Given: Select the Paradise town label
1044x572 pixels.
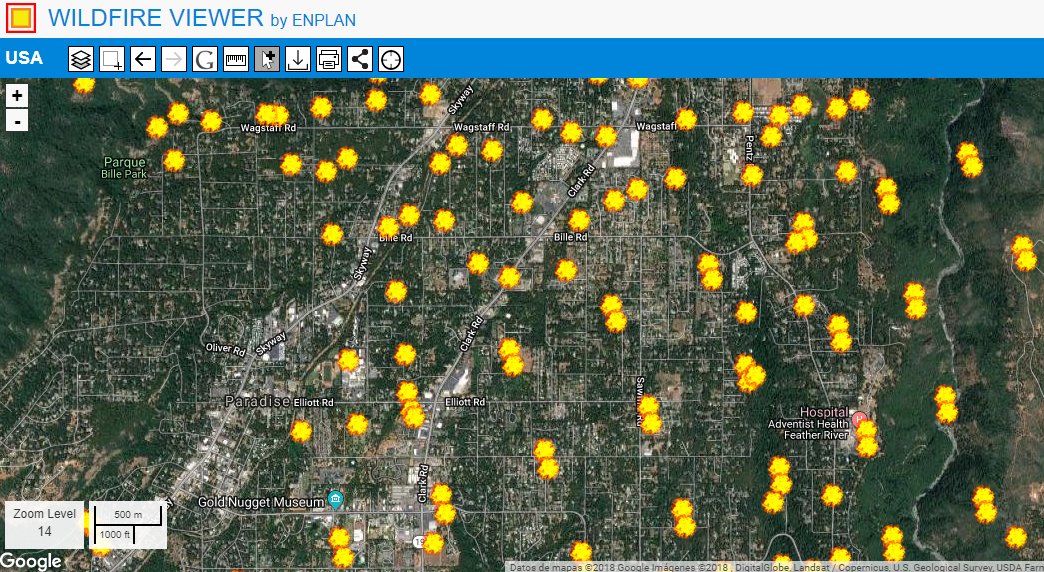Looking at the screenshot, I should 257,402.
